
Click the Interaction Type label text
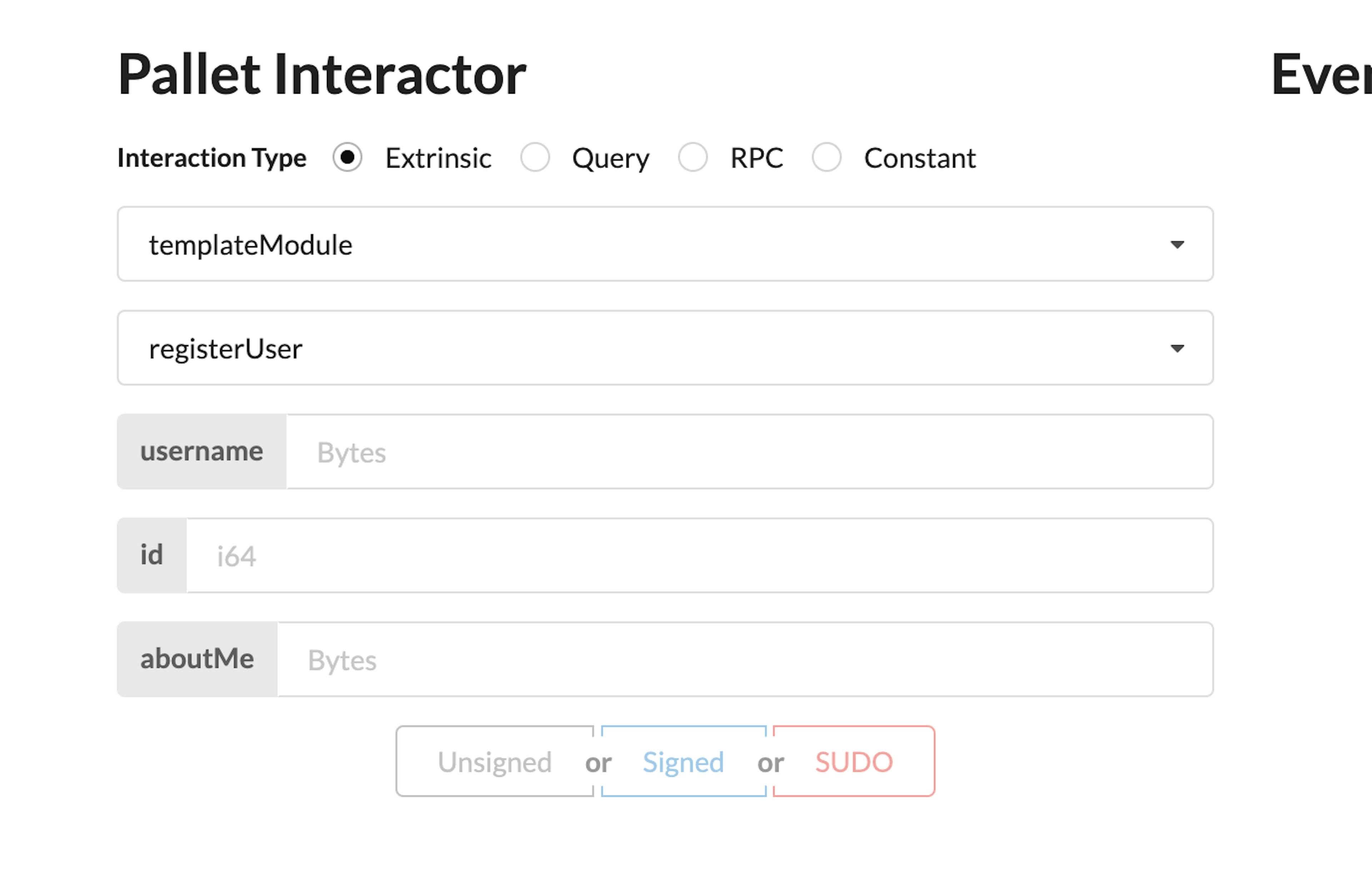(x=212, y=158)
